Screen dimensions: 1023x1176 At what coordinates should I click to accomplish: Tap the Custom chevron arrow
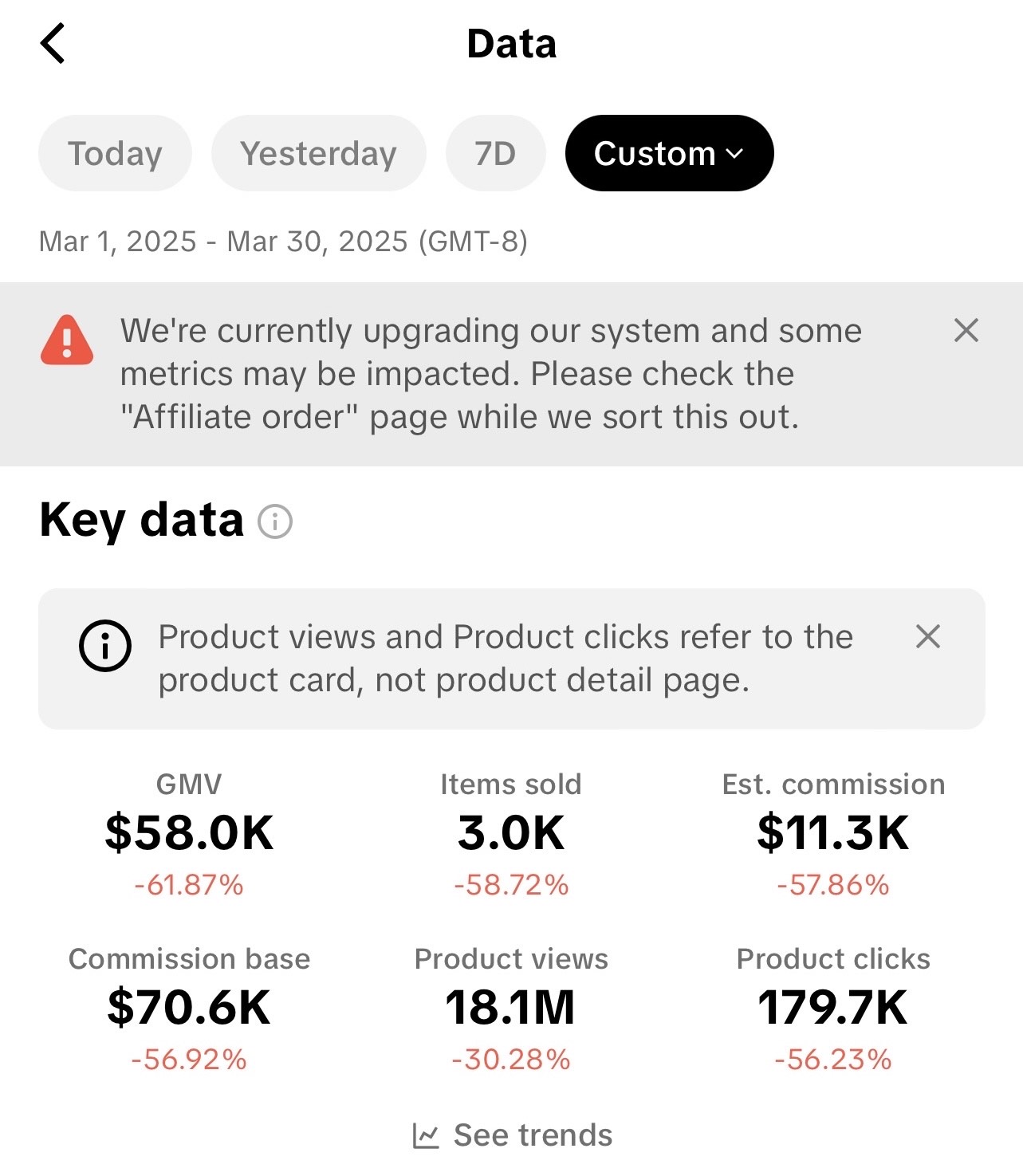(735, 154)
